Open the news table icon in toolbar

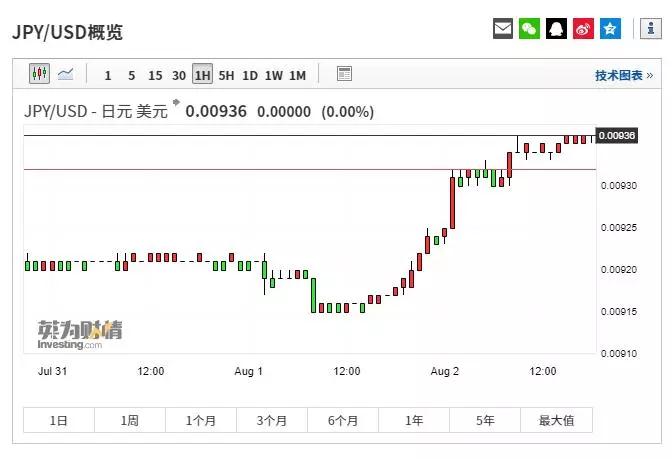pyautogui.click(x=344, y=74)
